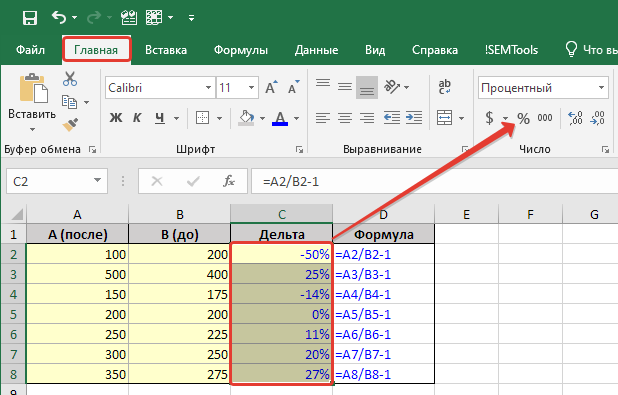
Task: Select row 5 header
Action: click(13, 314)
